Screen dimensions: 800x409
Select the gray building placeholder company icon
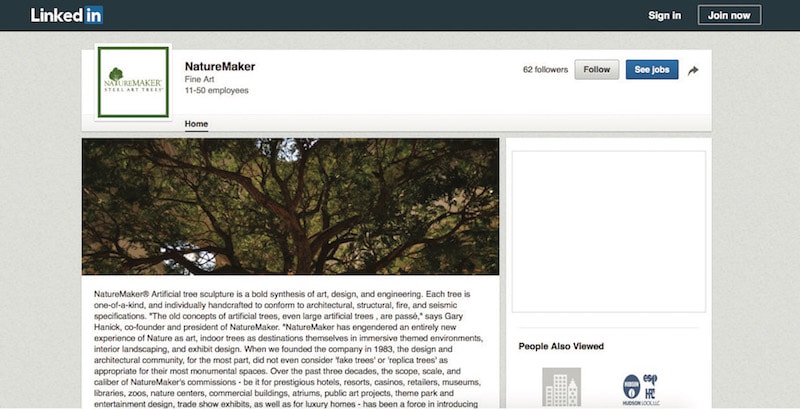click(x=561, y=387)
